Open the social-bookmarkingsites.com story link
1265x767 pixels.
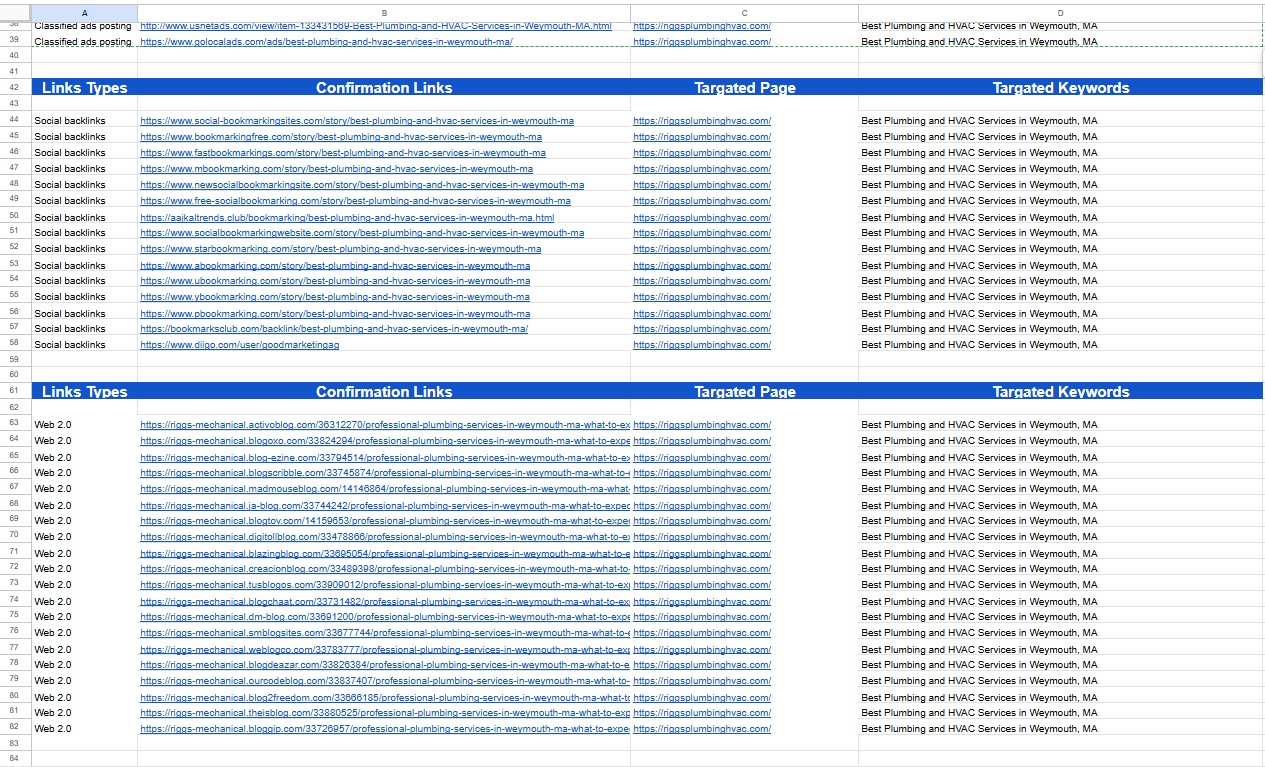(x=357, y=121)
